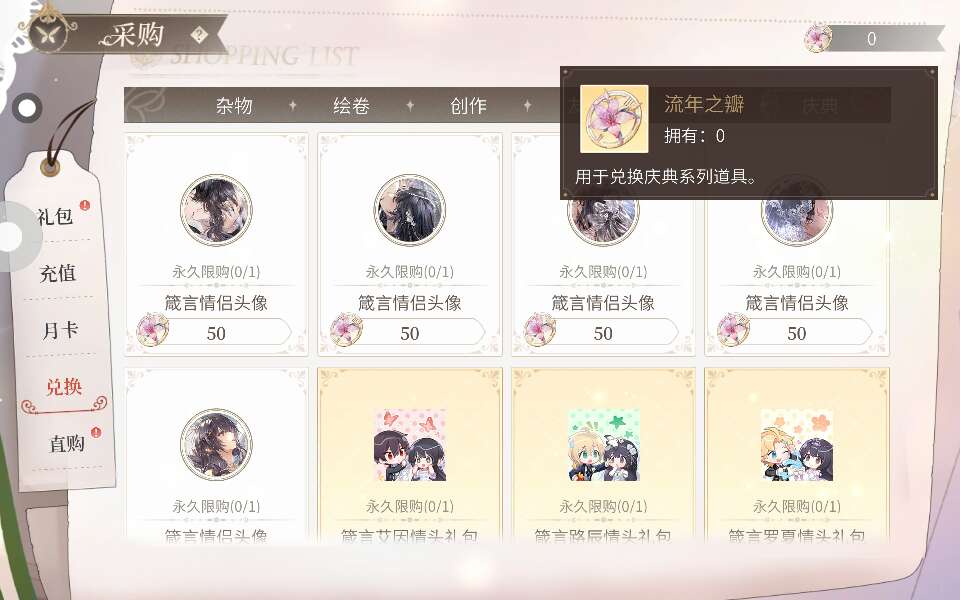The image size is (960, 600).
Task: Open the 月卡 sidebar section
Action: [x=60, y=330]
